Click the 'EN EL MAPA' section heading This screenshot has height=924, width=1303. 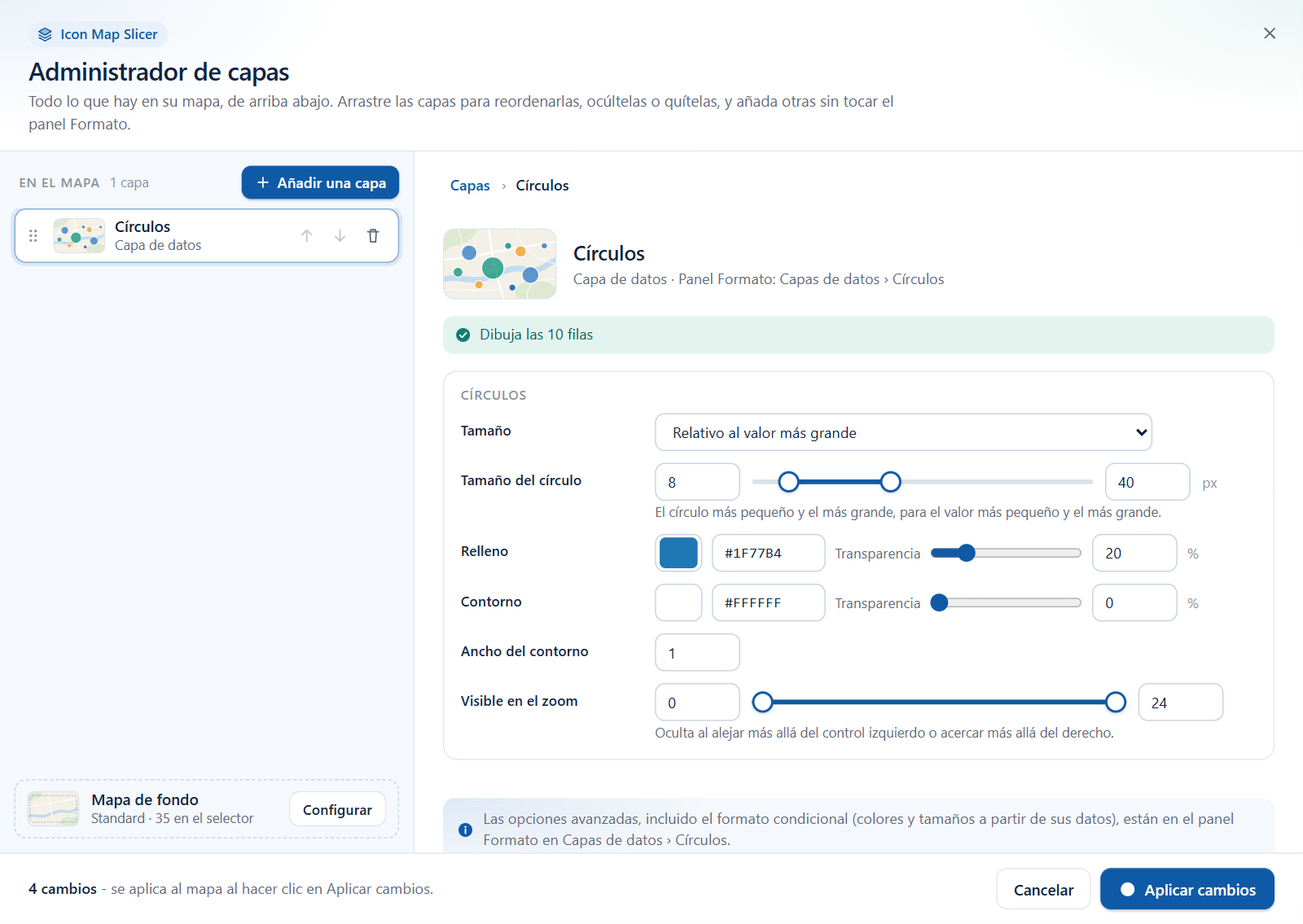pyautogui.click(x=59, y=182)
